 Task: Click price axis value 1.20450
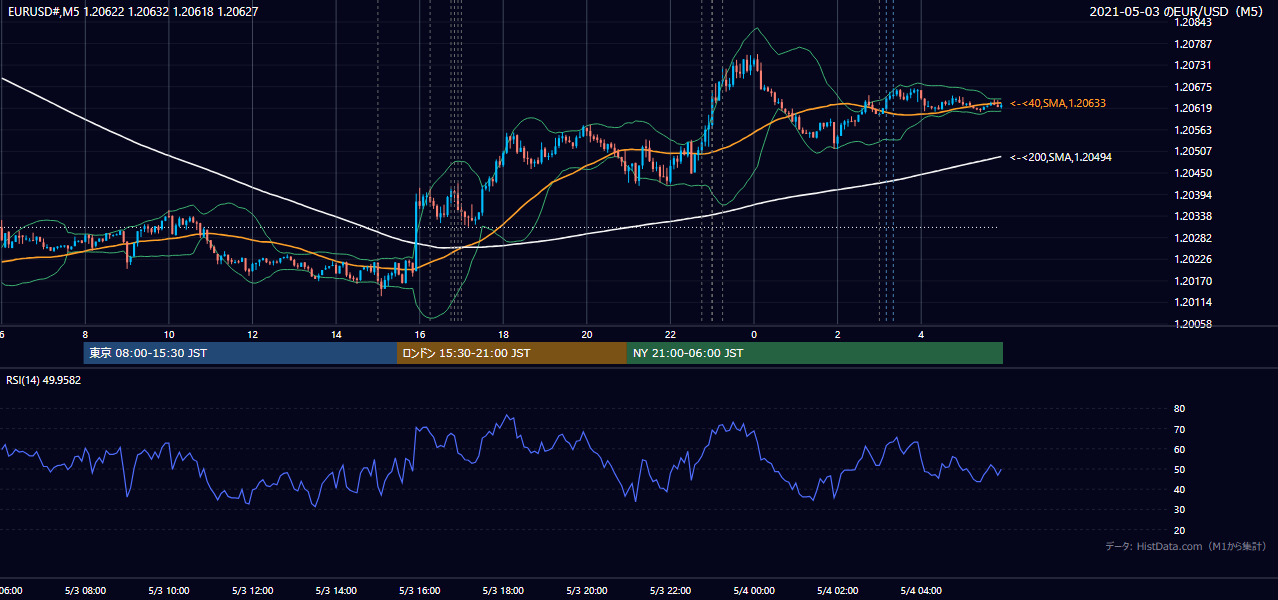[1193, 173]
